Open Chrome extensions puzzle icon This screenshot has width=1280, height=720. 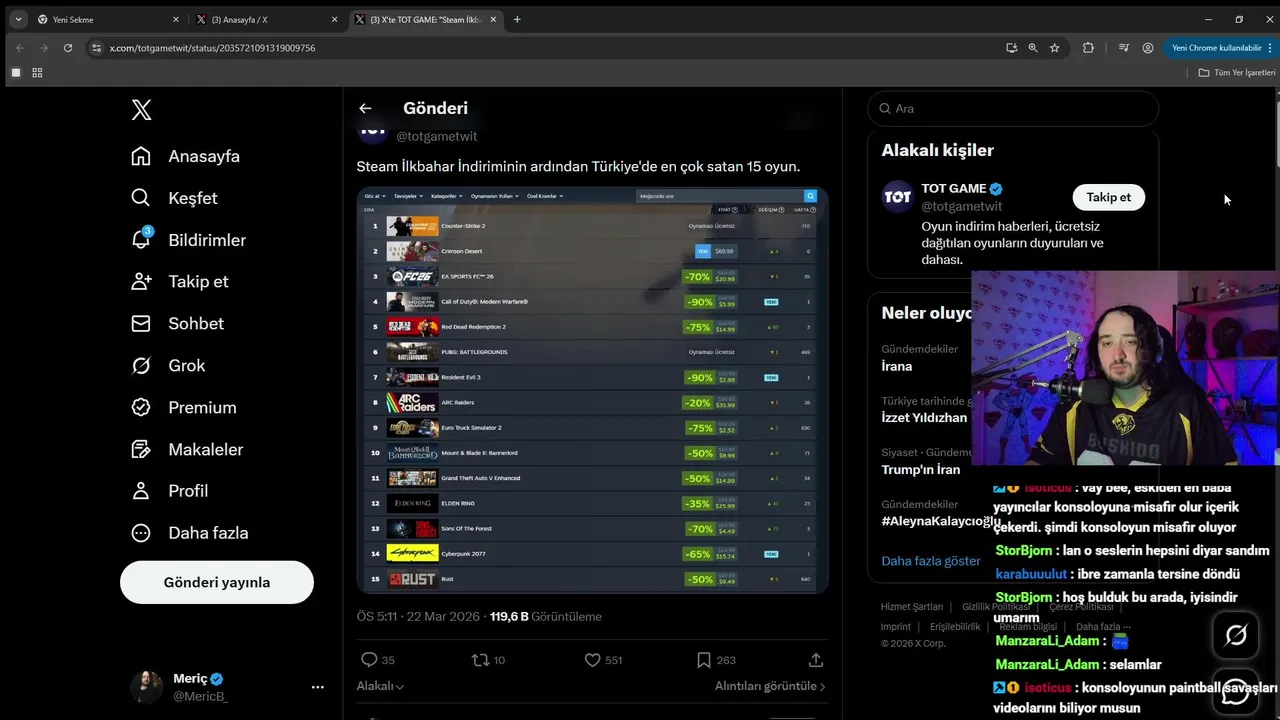pos(1088,48)
